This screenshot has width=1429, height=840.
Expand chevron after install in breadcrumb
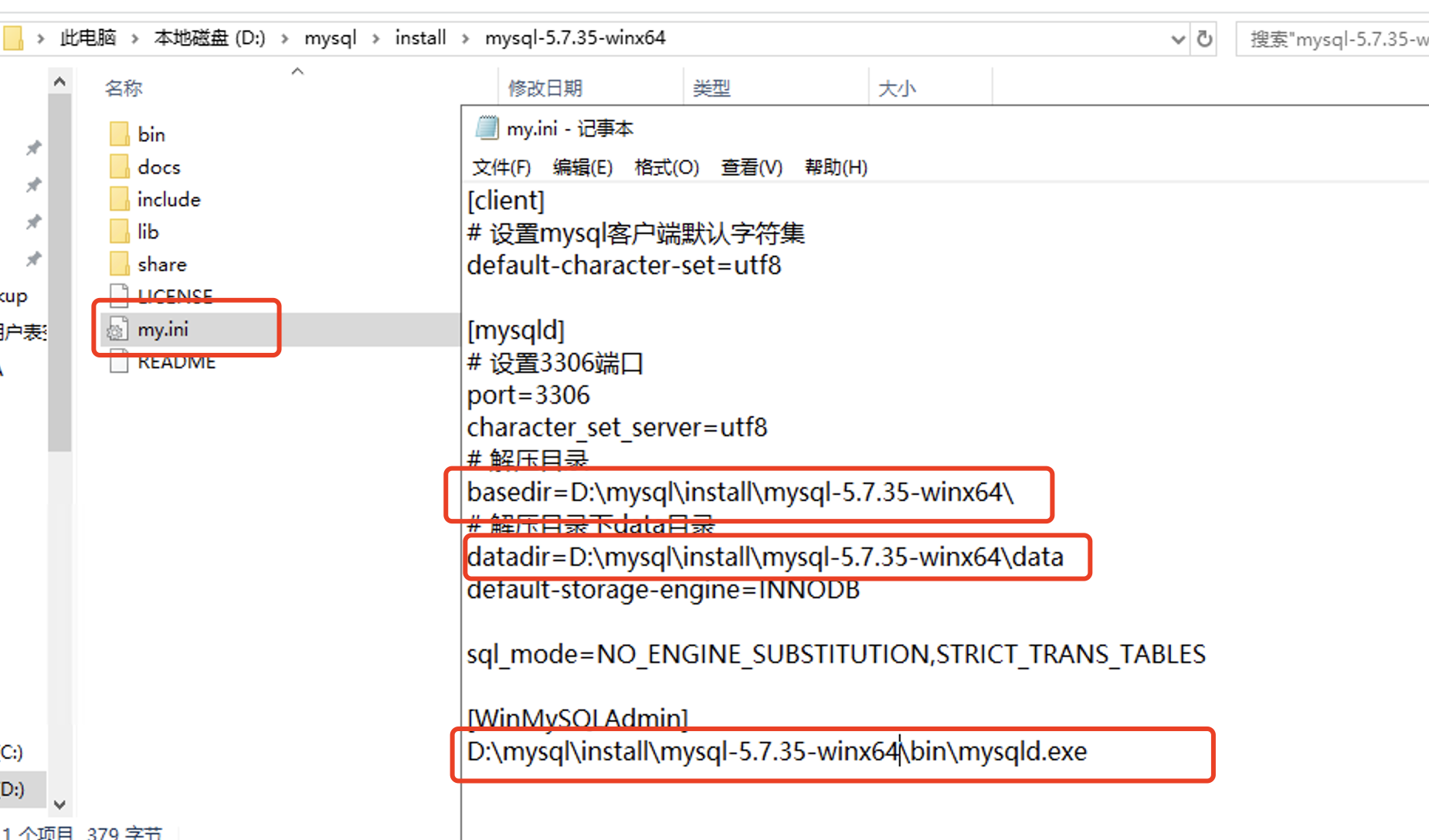(x=465, y=39)
